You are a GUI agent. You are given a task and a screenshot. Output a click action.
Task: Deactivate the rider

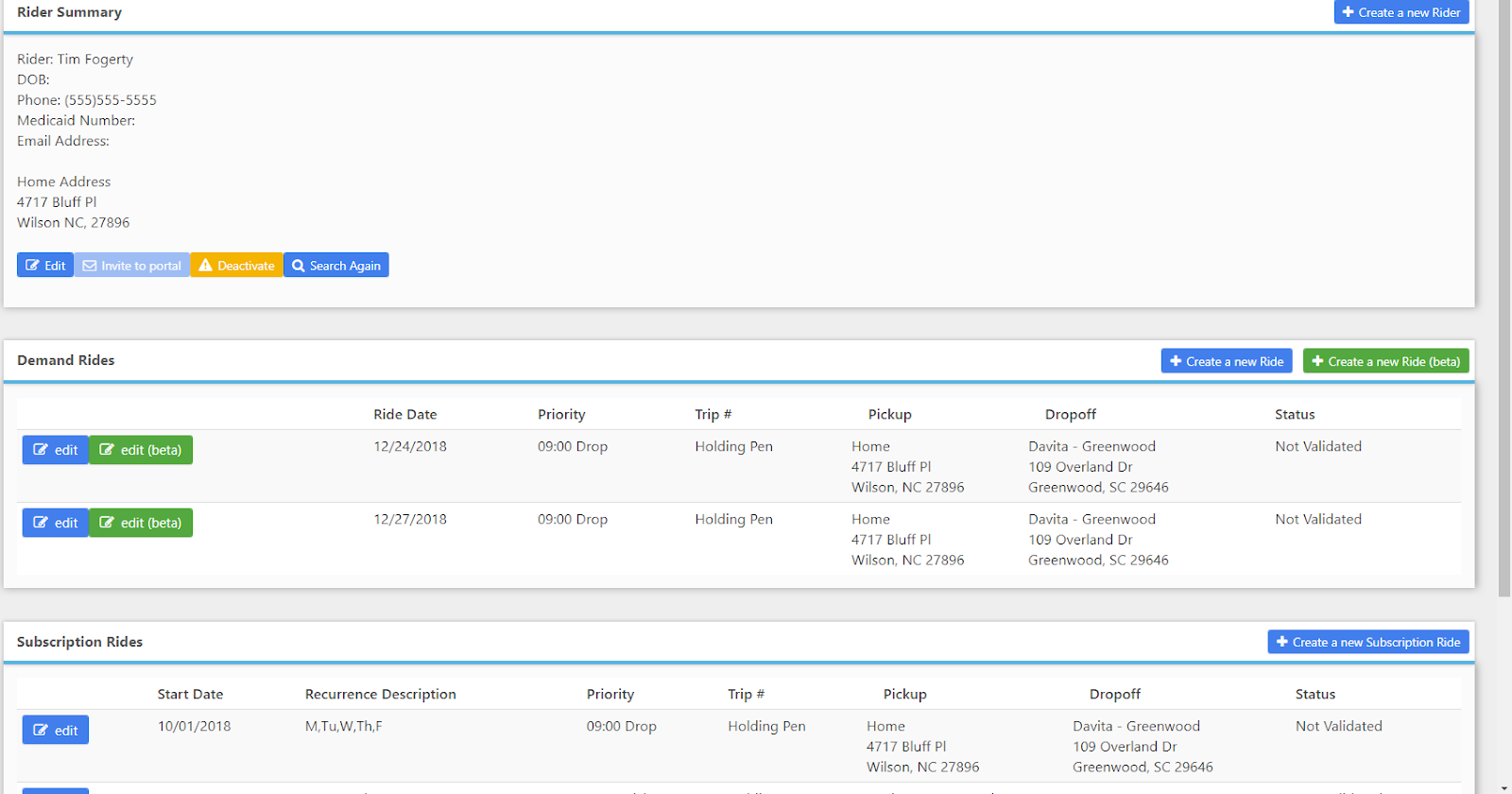pyautogui.click(x=237, y=266)
